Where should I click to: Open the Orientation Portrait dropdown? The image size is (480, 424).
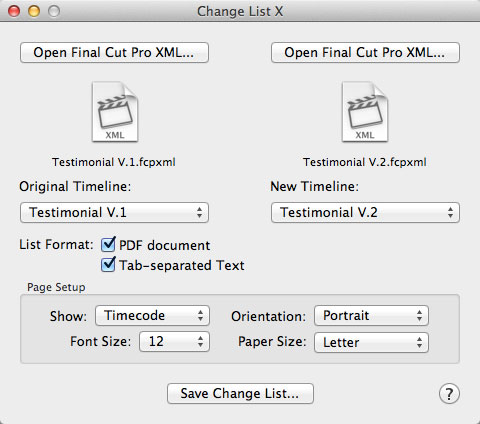click(x=371, y=315)
